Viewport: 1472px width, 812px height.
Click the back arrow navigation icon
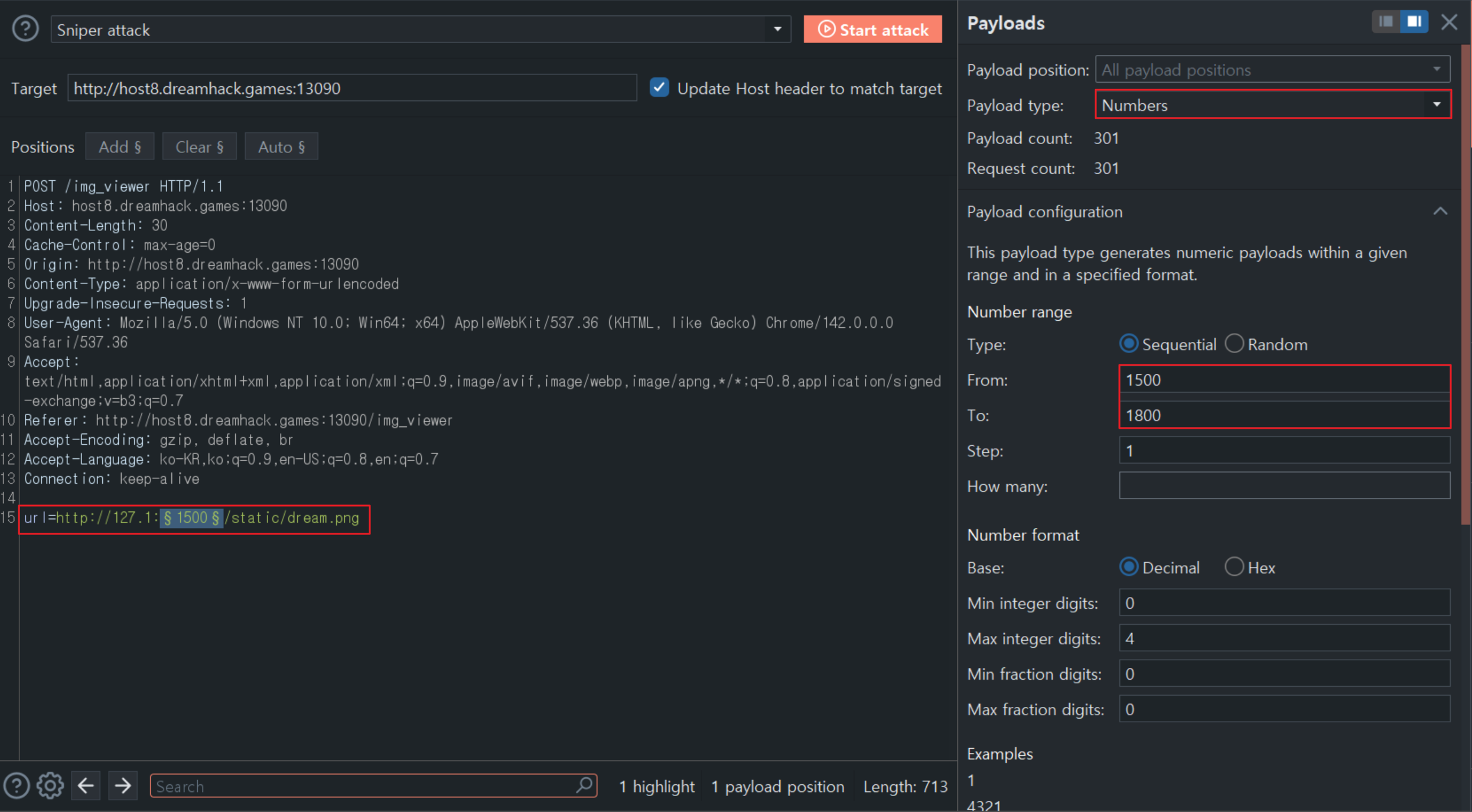coord(86,785)
